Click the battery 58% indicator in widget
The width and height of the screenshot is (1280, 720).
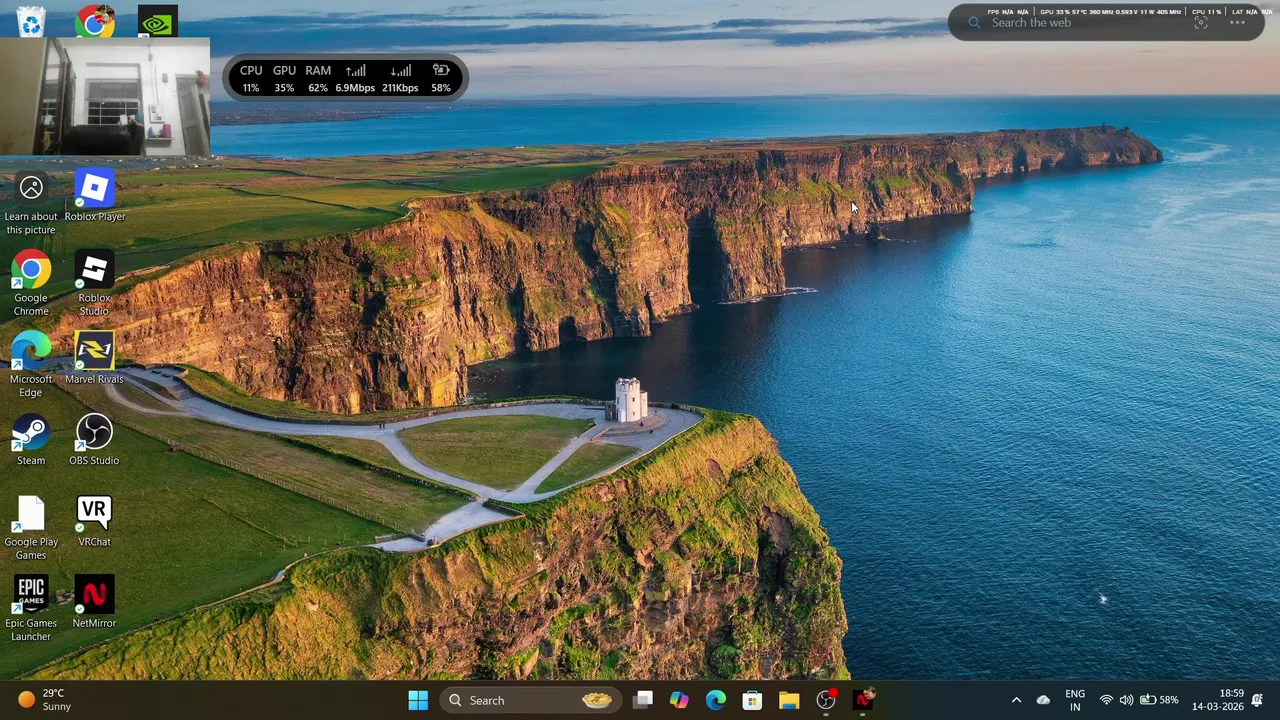[441, 79]
